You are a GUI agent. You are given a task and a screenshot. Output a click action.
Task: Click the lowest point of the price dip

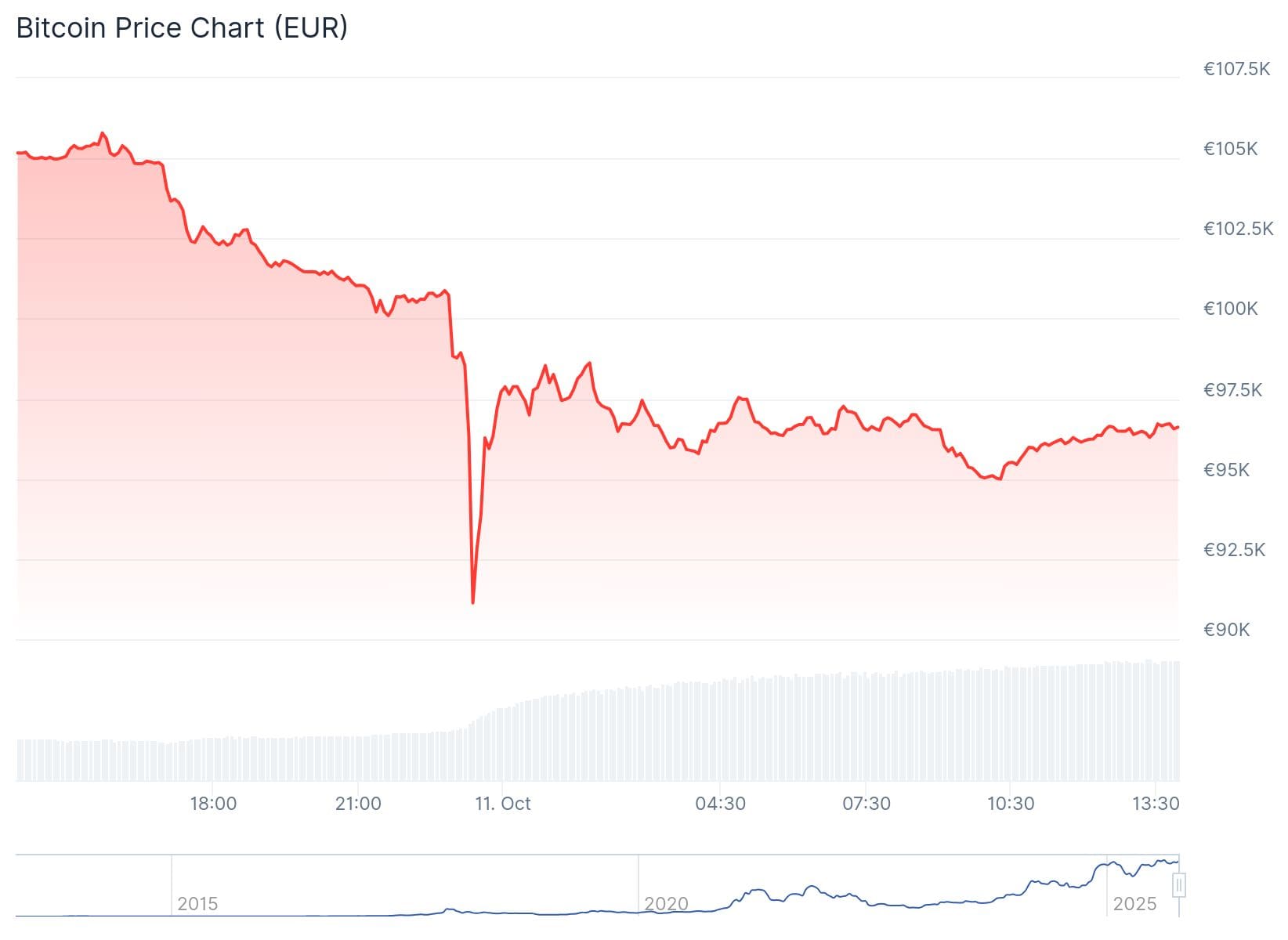(x=473, y=602)
